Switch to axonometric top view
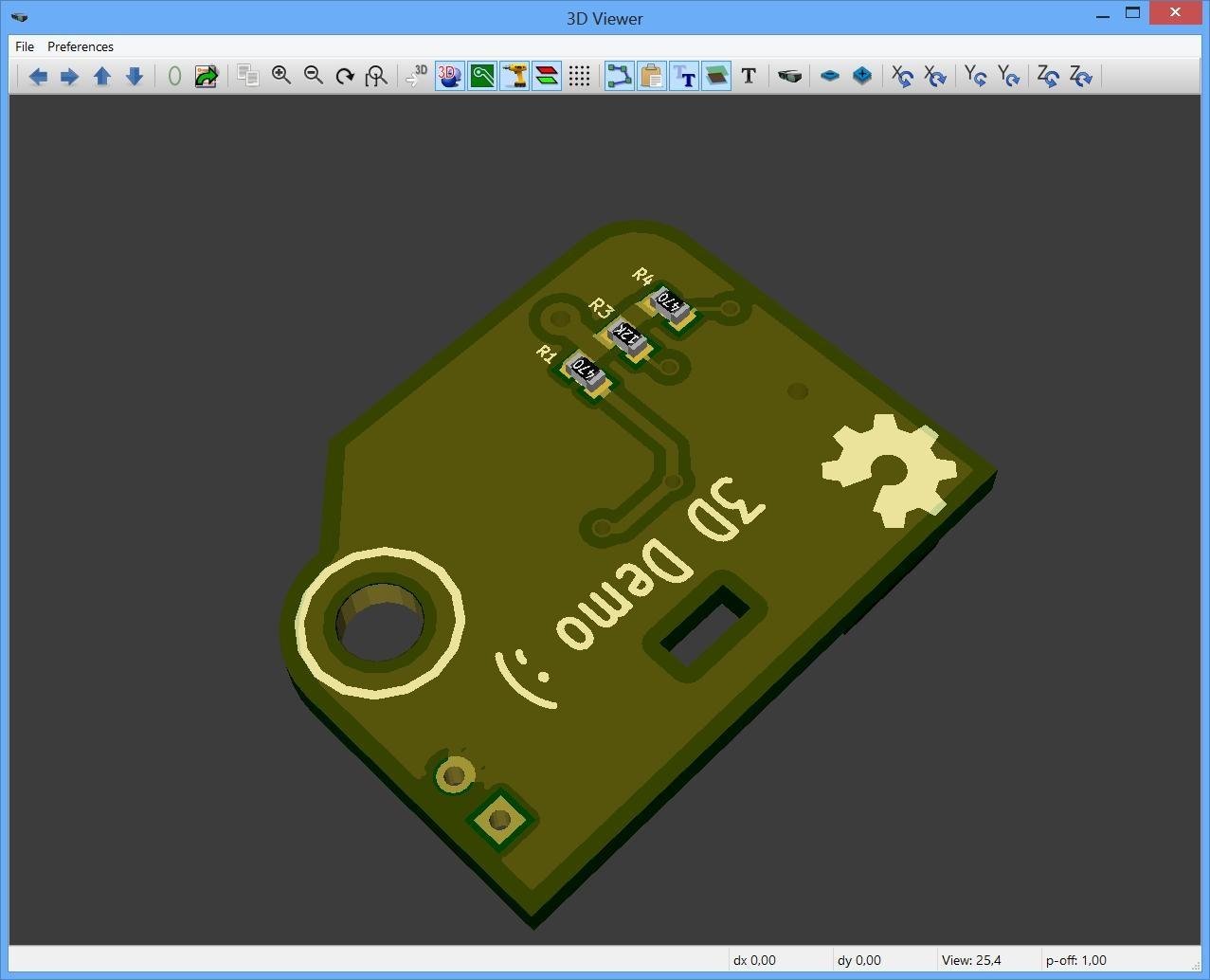Viewport: 1210px width, 980px height. point(862,76)
